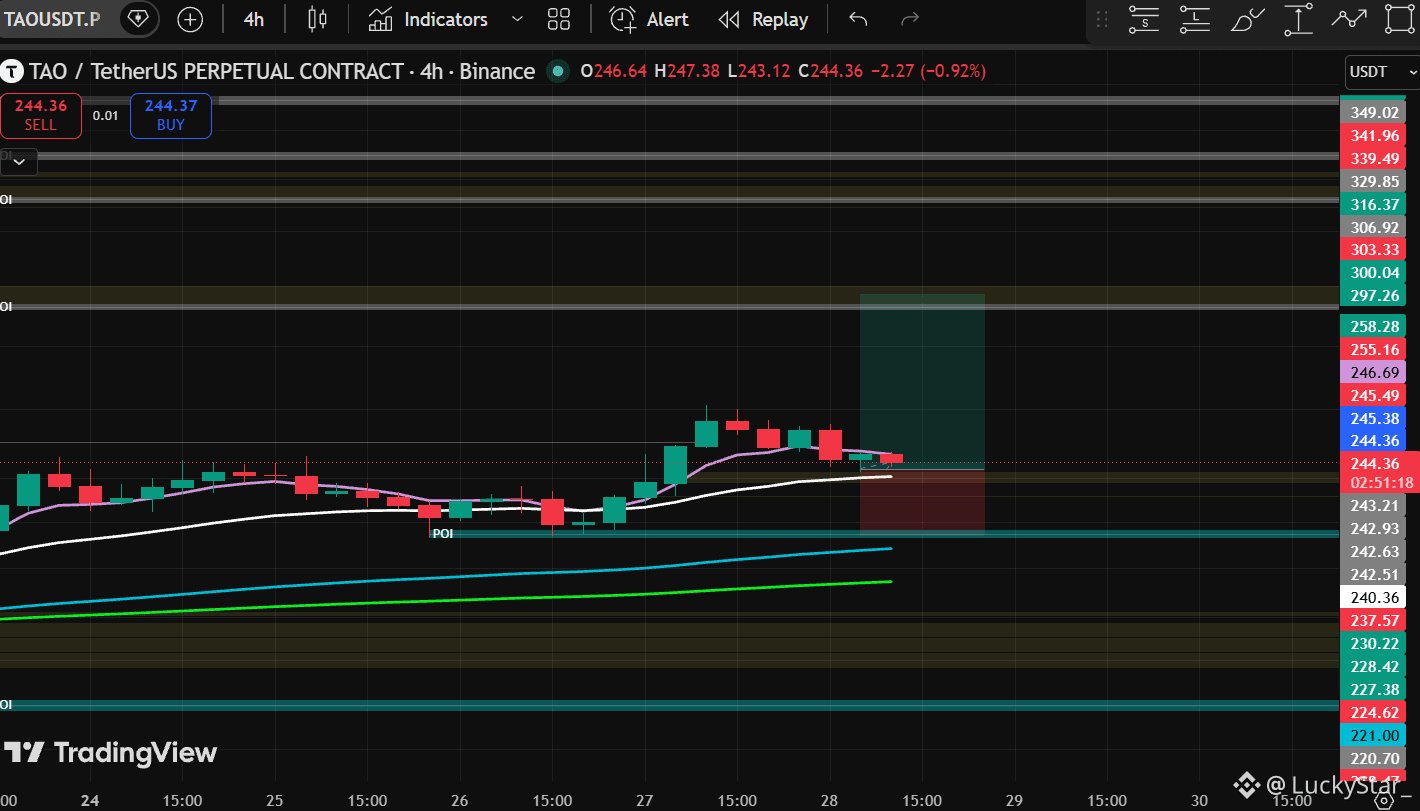This screenshot has height=811, width=1420.
Task: Click the 240.36 white price label
Action: [1374, 597]
